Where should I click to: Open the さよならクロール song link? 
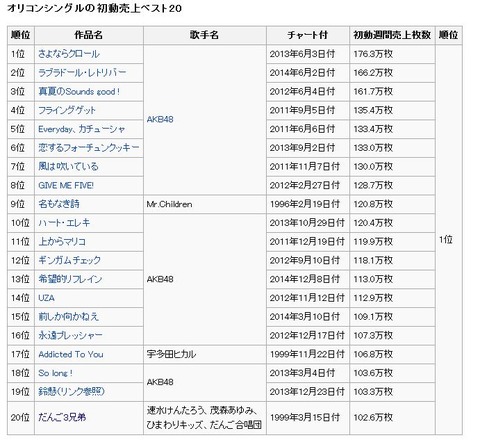[69, 54]
